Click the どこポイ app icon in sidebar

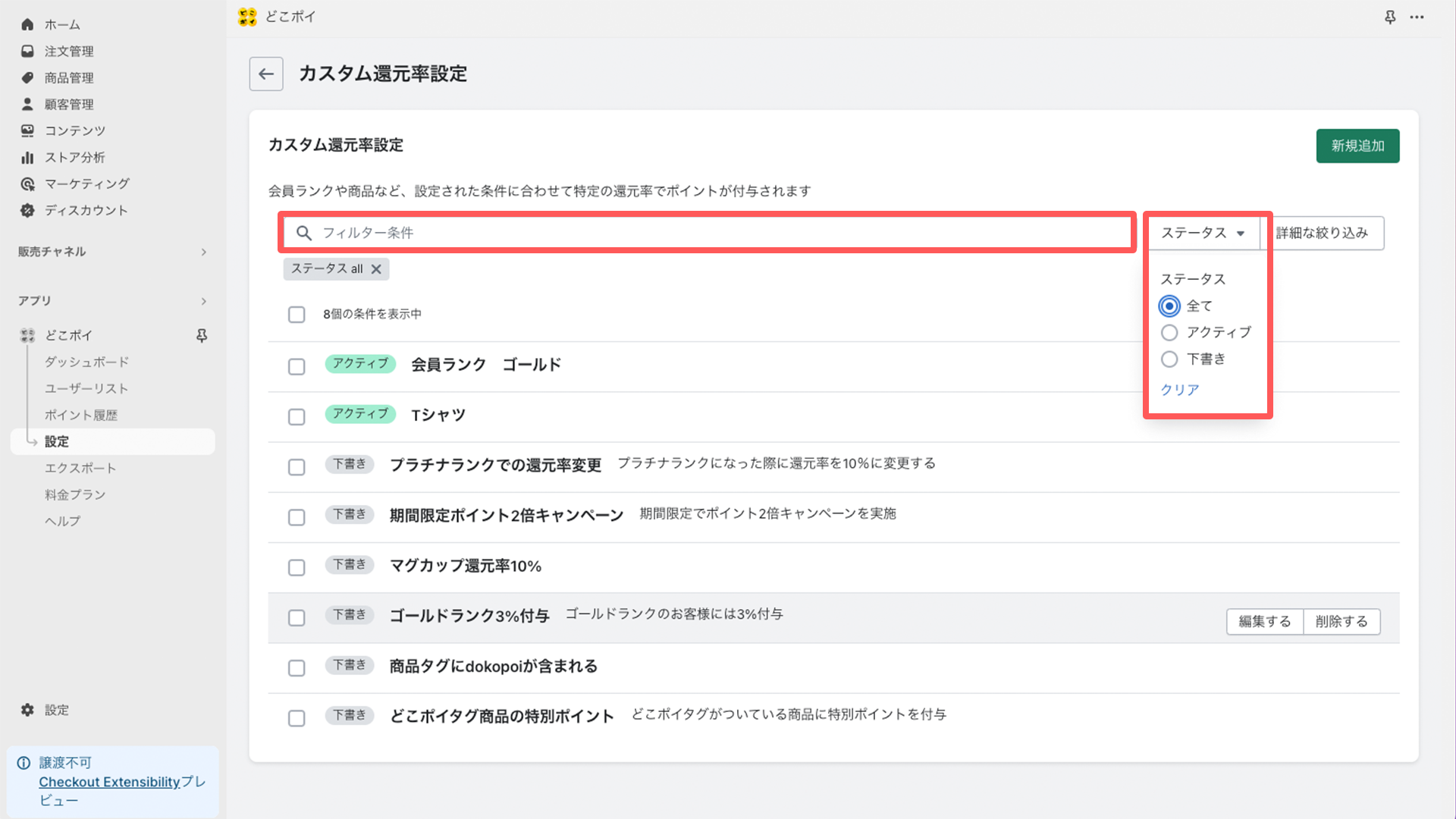27,335
